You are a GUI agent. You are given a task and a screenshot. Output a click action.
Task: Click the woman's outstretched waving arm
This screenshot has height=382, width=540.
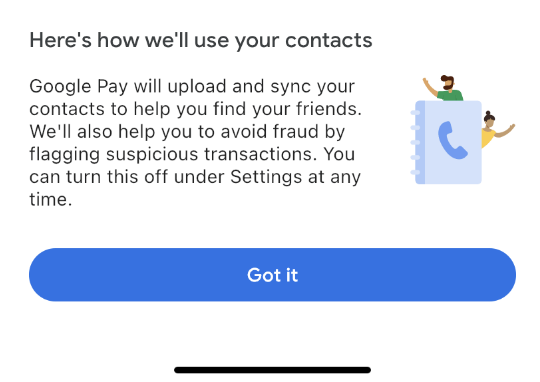[x=505, y=131]
